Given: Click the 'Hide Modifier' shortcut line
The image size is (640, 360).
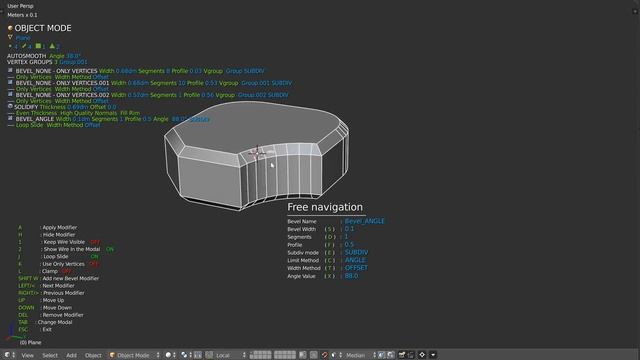Looking at the screenshot, I should coord(47,235).
